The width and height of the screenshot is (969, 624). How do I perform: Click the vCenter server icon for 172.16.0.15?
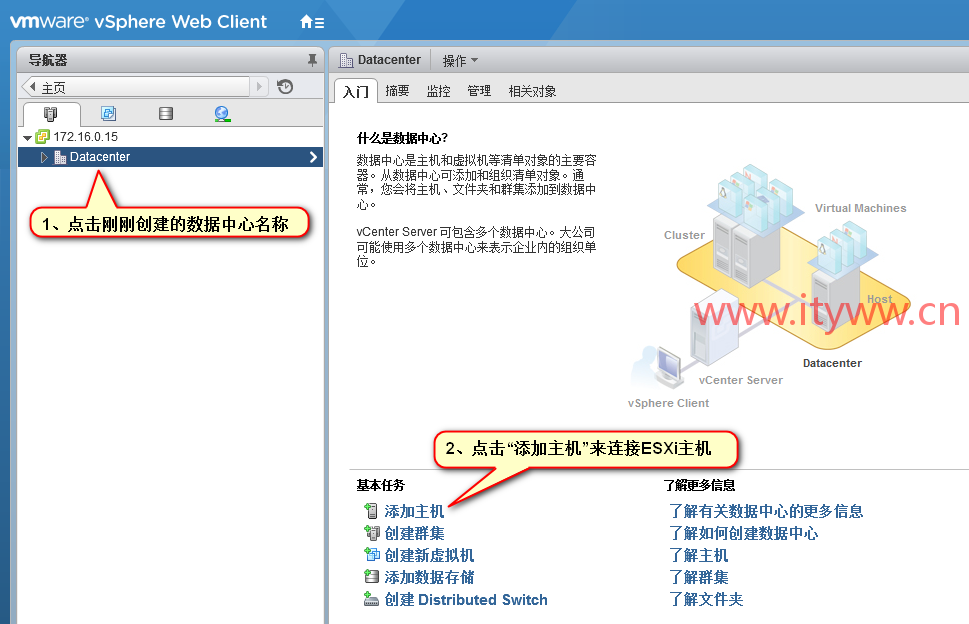click(43, 137)
